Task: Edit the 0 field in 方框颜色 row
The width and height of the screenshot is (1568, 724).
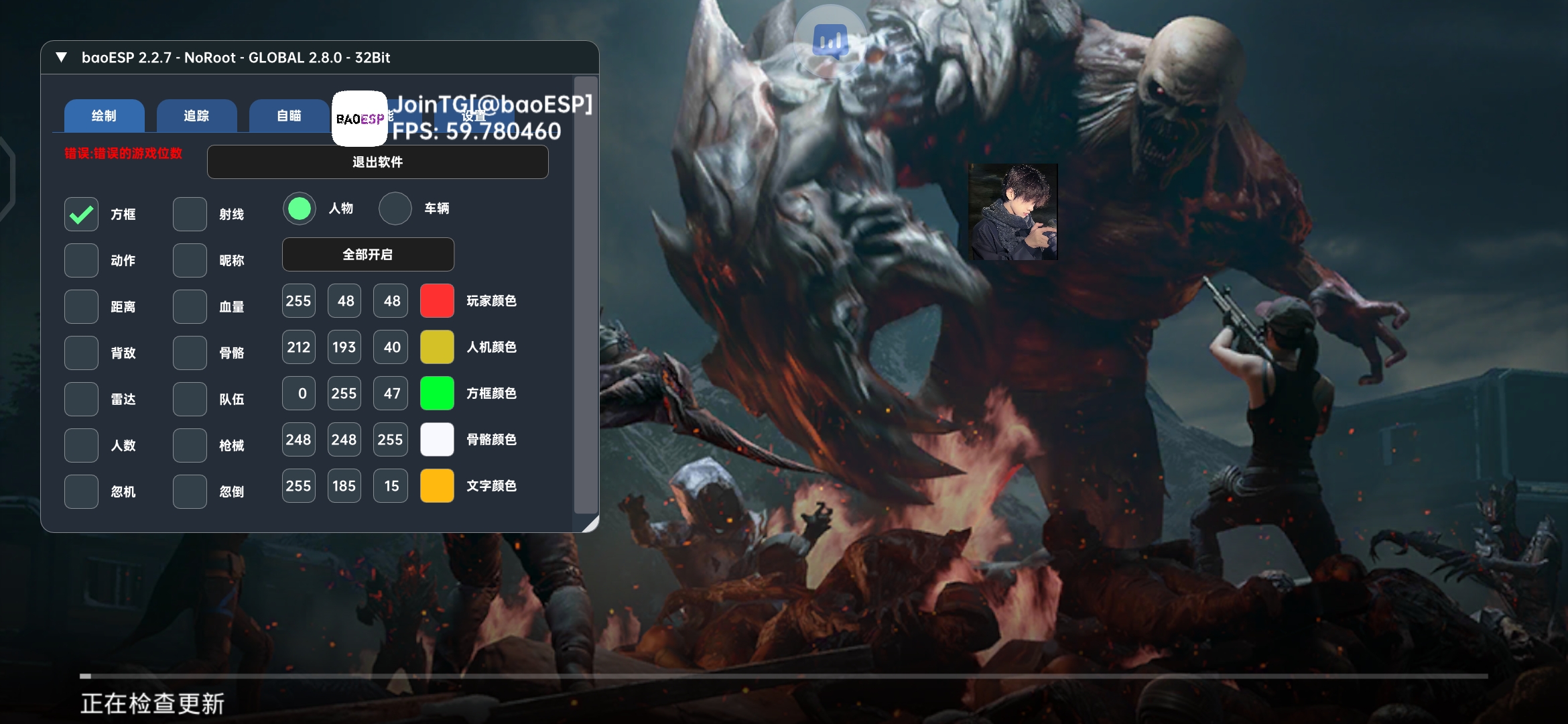Action: (x=299, y=394)
